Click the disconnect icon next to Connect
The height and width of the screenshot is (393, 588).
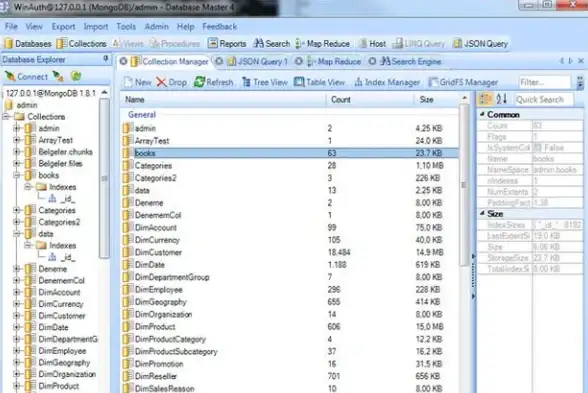pos(58,76)
